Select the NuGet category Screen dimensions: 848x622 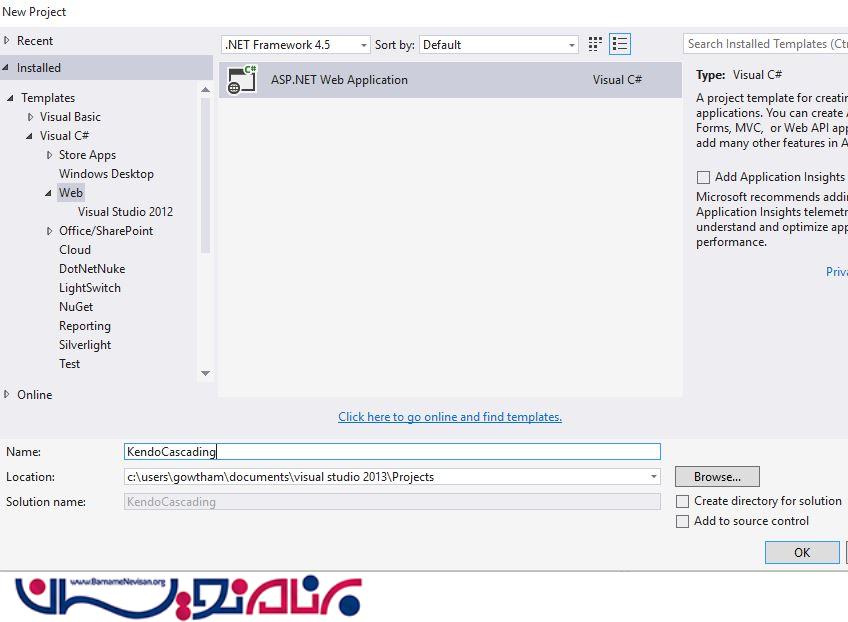coord(76,307)
